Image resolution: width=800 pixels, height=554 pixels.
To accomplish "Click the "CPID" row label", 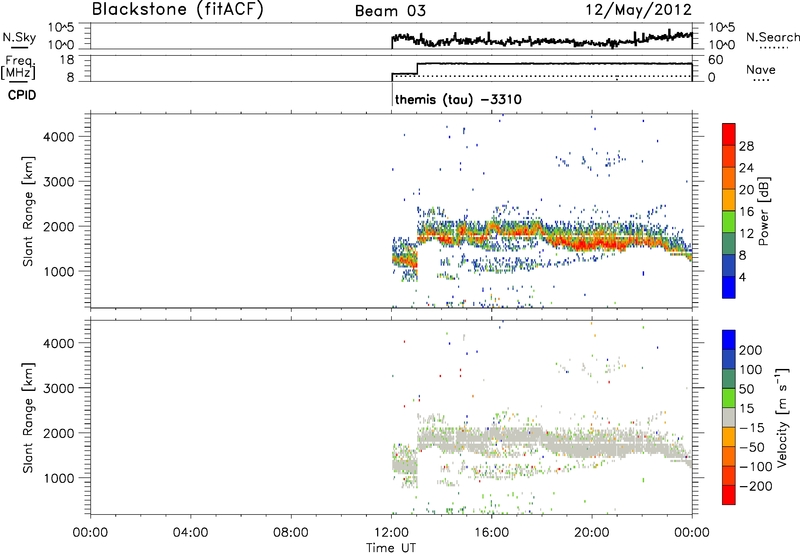I will (x=22, y=95).
